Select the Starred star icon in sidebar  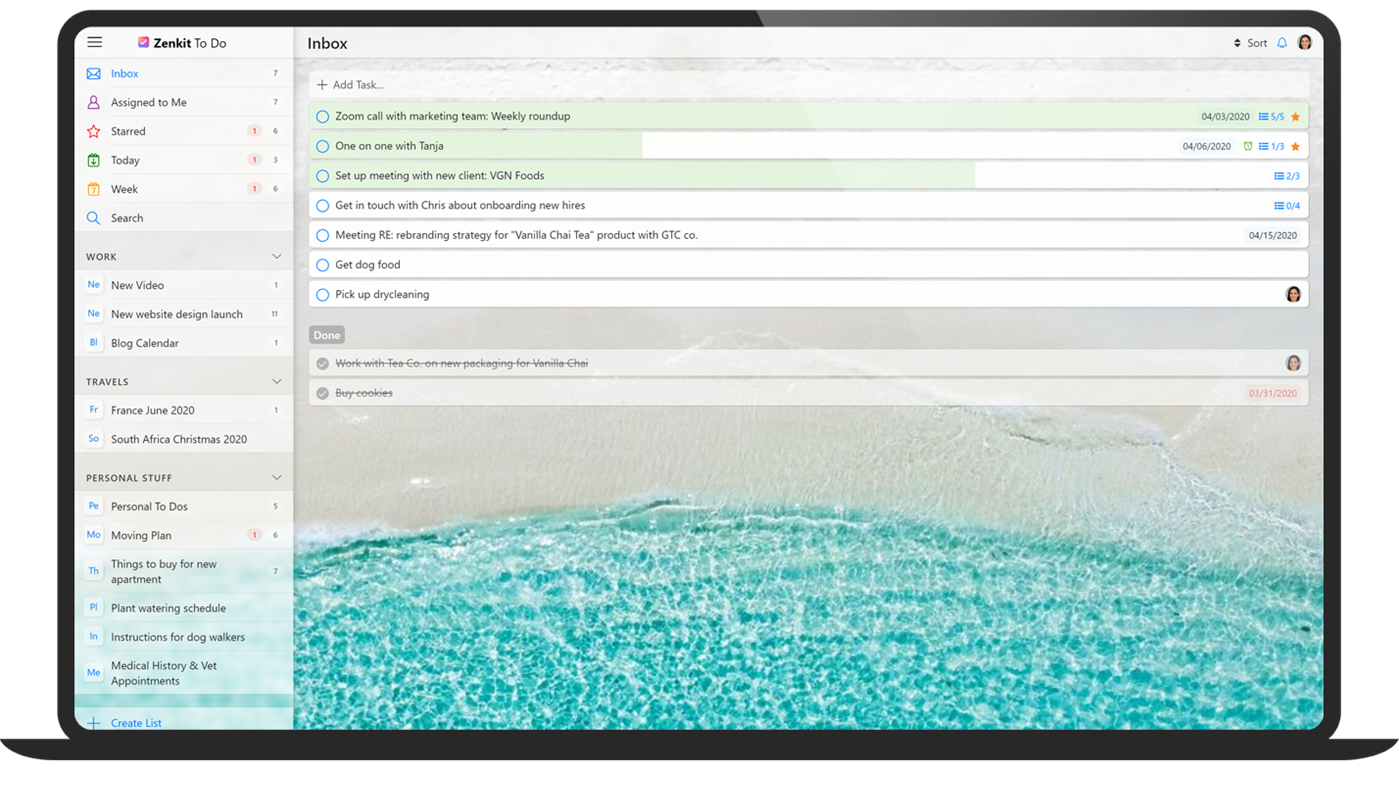[93, 130]
